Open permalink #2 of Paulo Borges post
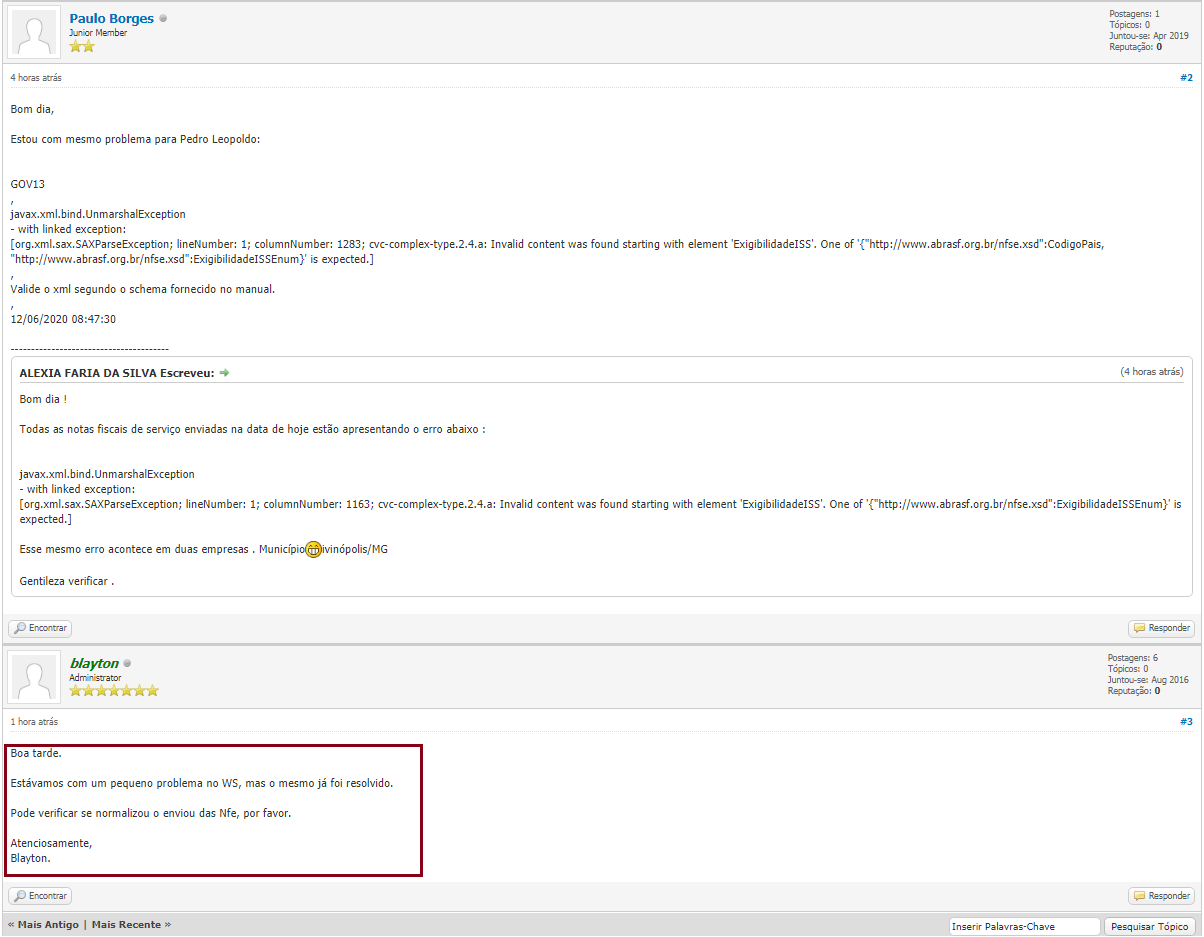The width and height of the screenshot is (1204, 937). 1186,77
